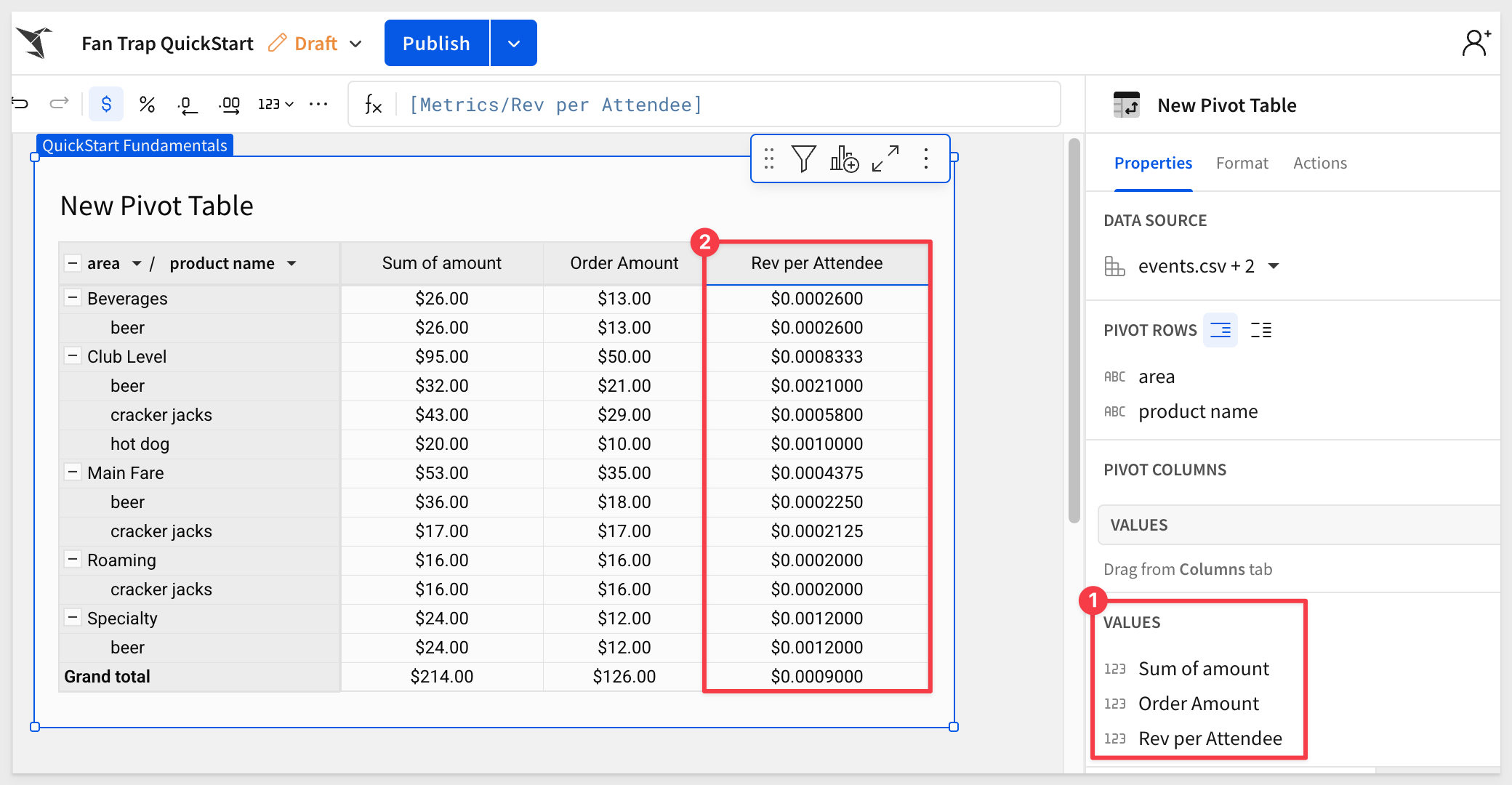Select the Sum of amount column header

442,263
